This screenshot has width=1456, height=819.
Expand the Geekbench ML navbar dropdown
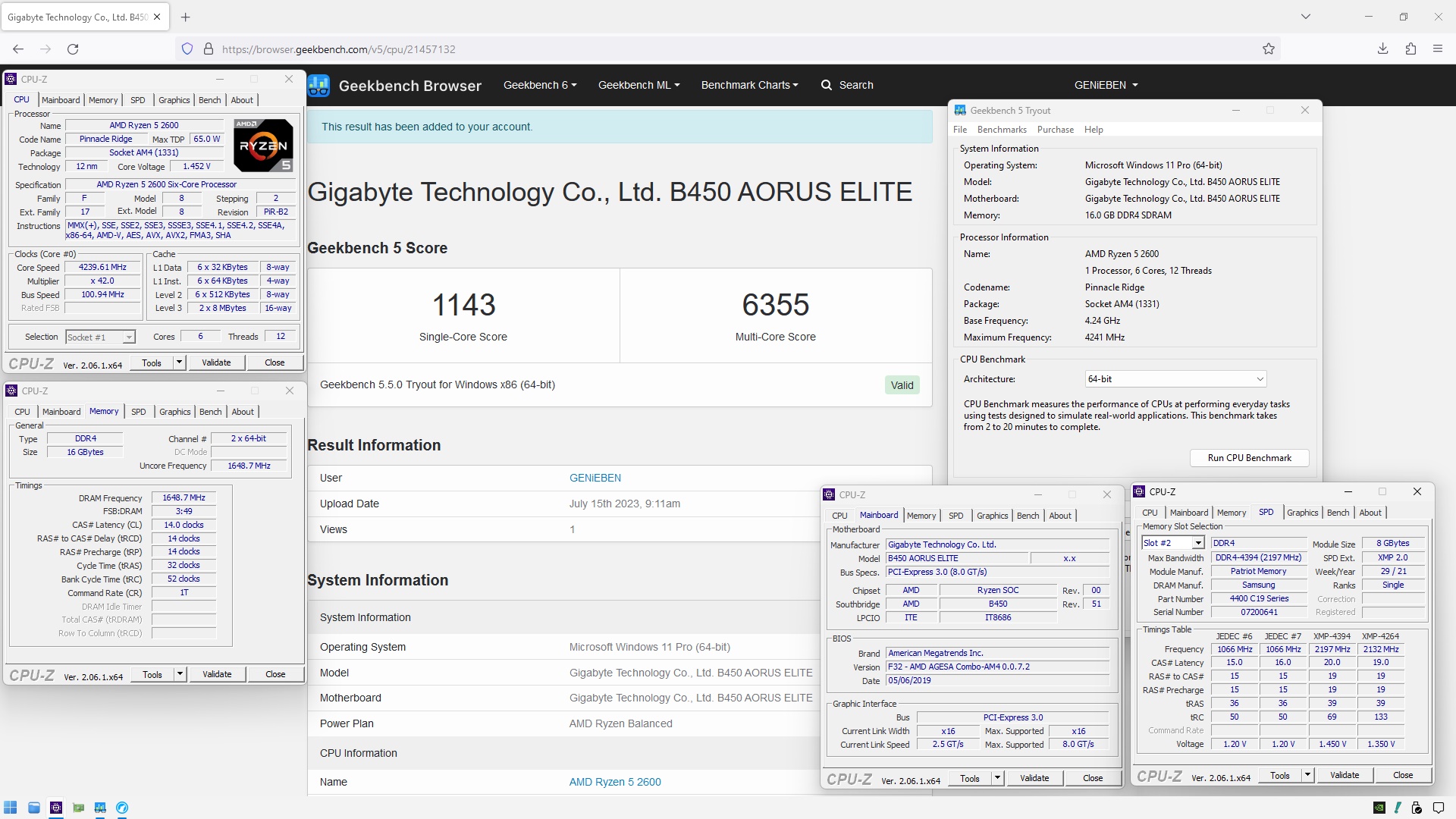coord(639,85)
